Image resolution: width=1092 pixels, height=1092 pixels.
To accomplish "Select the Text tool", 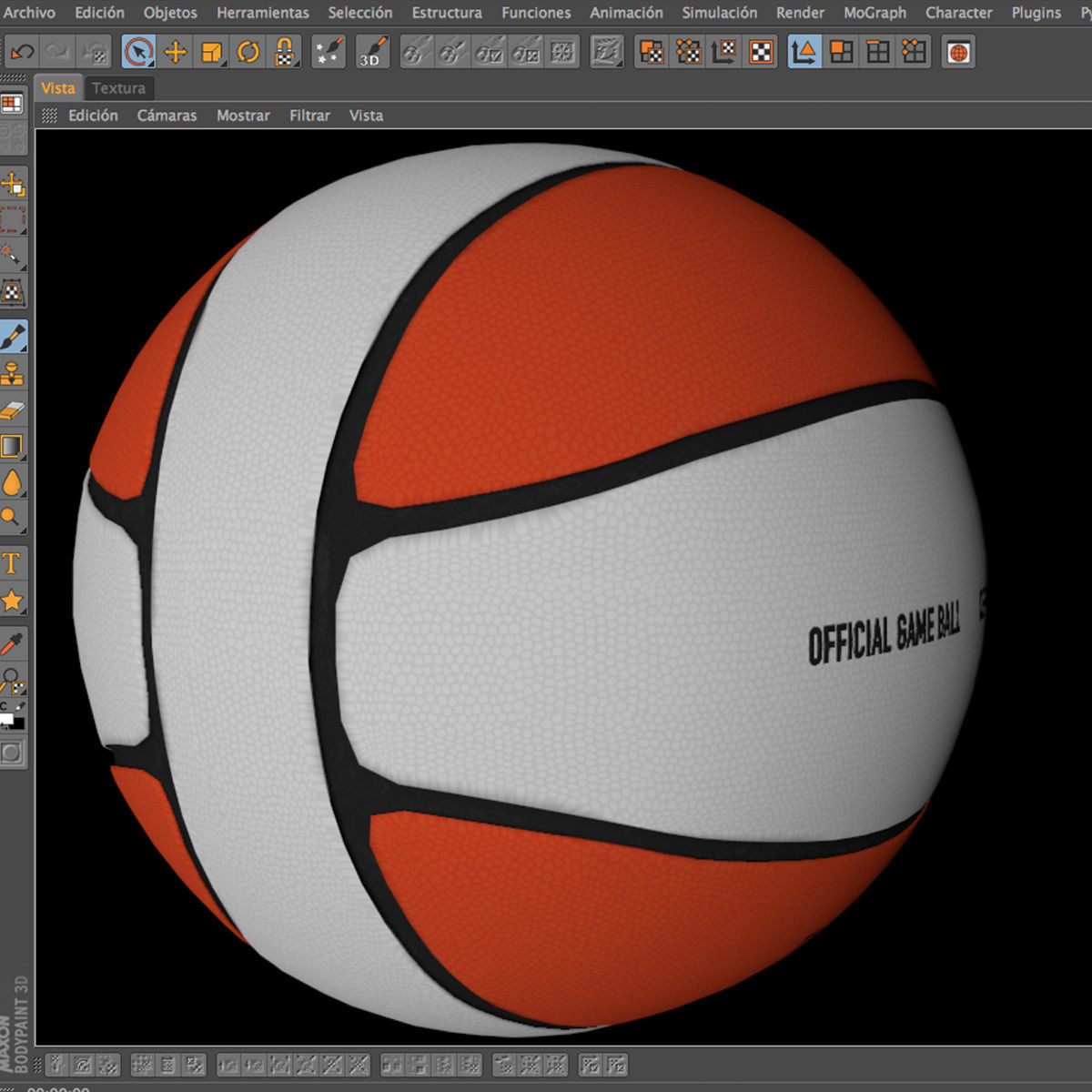I will click(x=13, y=563).
